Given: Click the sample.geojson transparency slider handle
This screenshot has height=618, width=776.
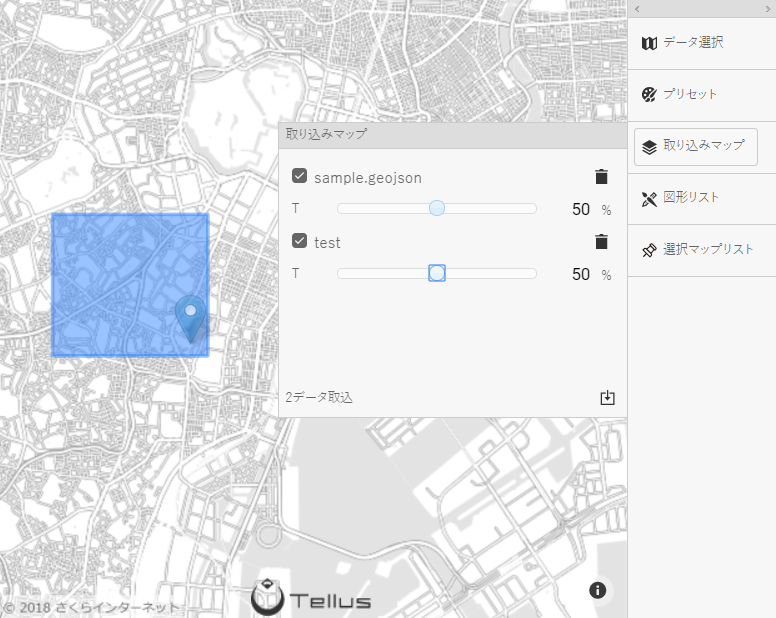Looking at the screenshot, I should (436, 208).
